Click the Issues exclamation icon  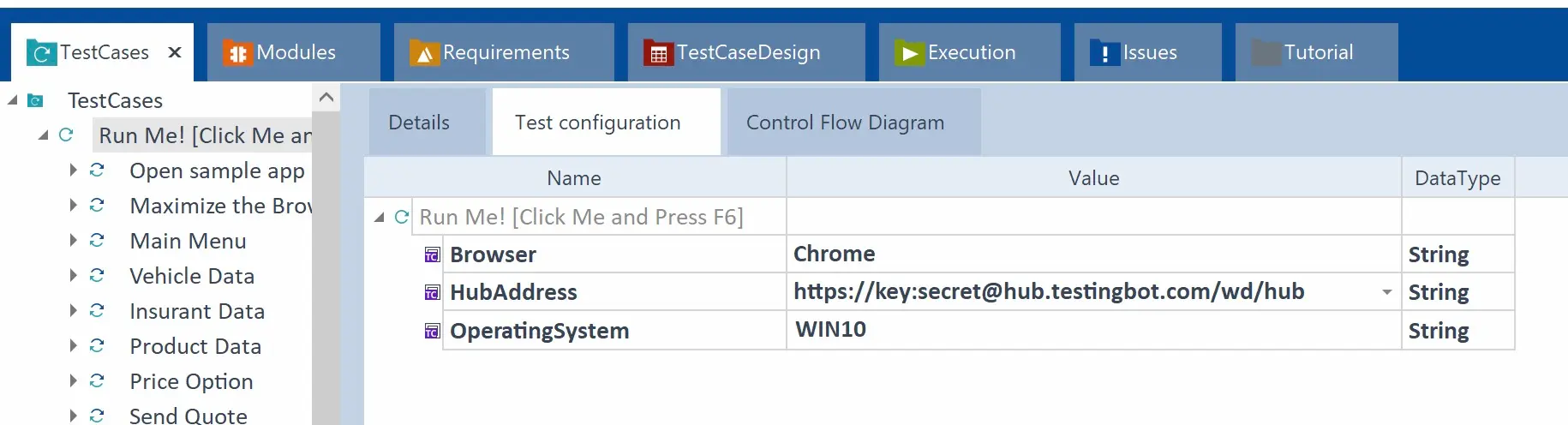coord(1104,53)
